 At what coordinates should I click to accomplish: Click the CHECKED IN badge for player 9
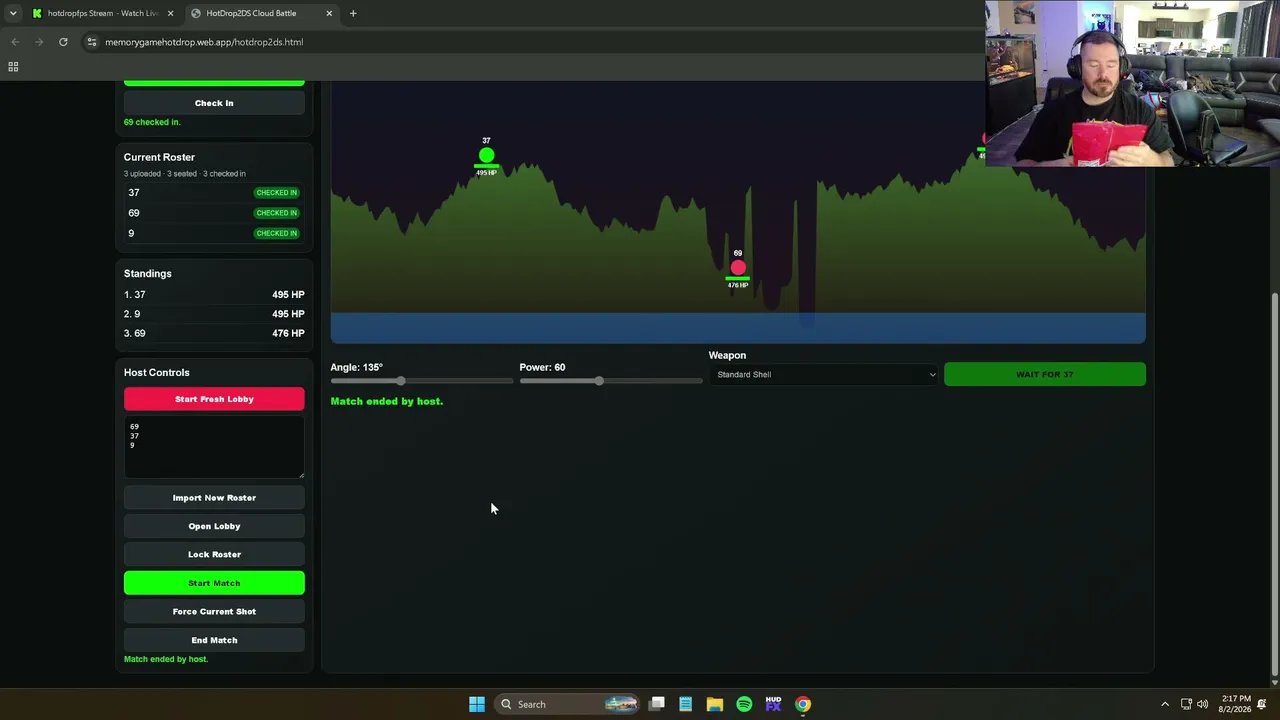tap(276, 233)
